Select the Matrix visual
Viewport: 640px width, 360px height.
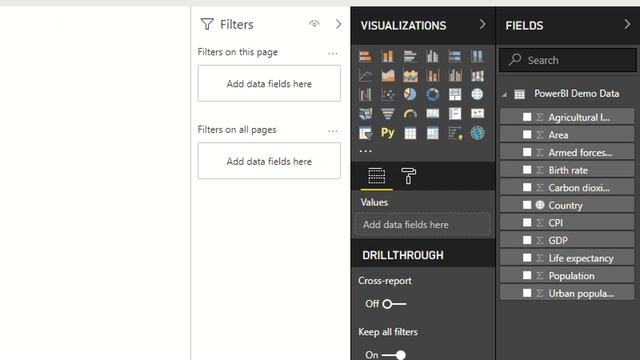[x=432, y=133]
